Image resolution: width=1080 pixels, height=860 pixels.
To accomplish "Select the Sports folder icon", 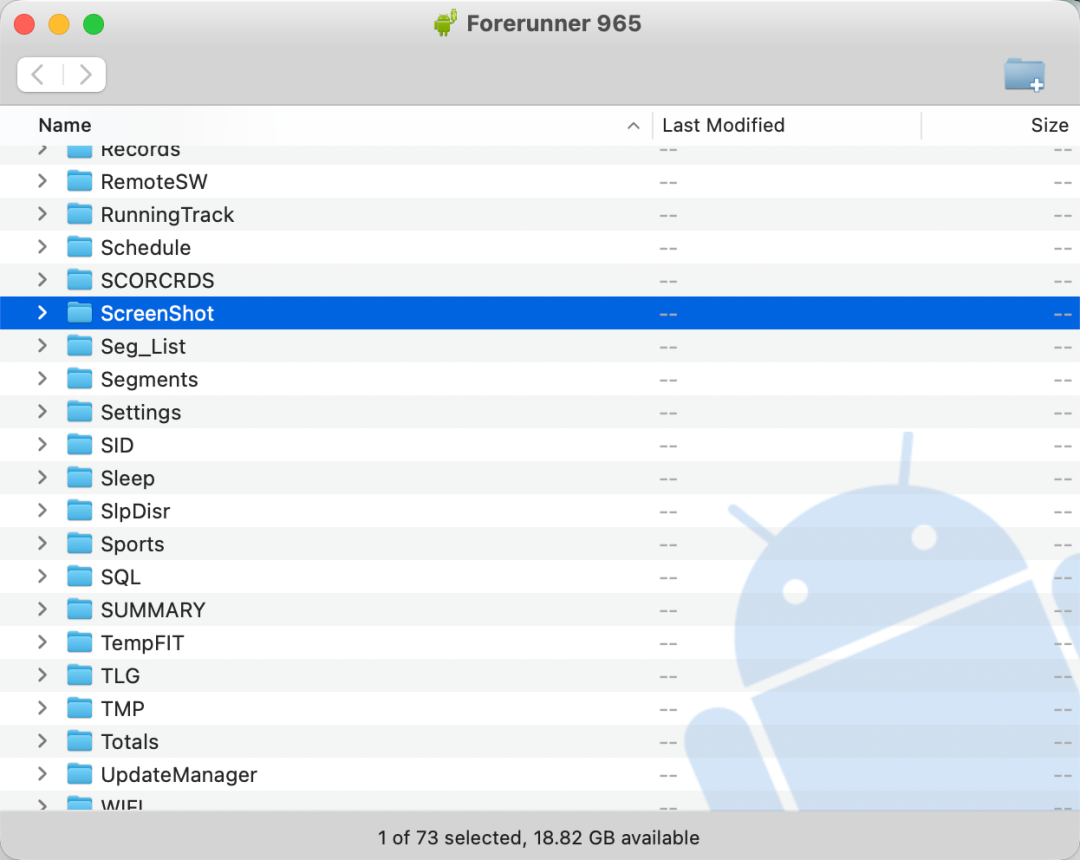I will click(80, 544).
